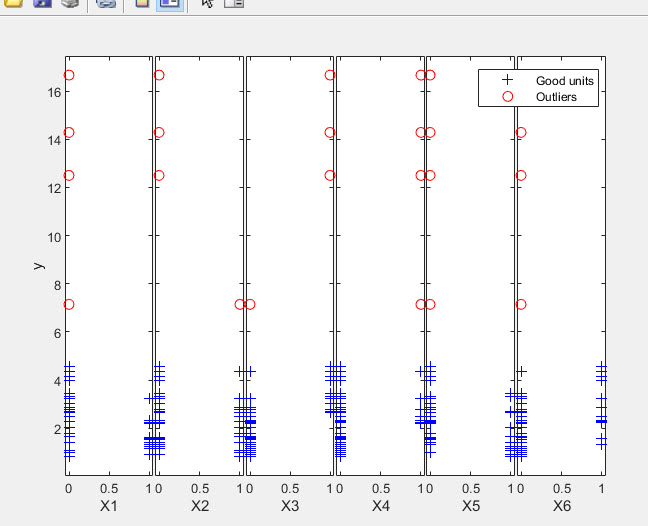This screenshot has width=648, height=526.
Task: Click the rotated y axis label
Action: point(38,265)
